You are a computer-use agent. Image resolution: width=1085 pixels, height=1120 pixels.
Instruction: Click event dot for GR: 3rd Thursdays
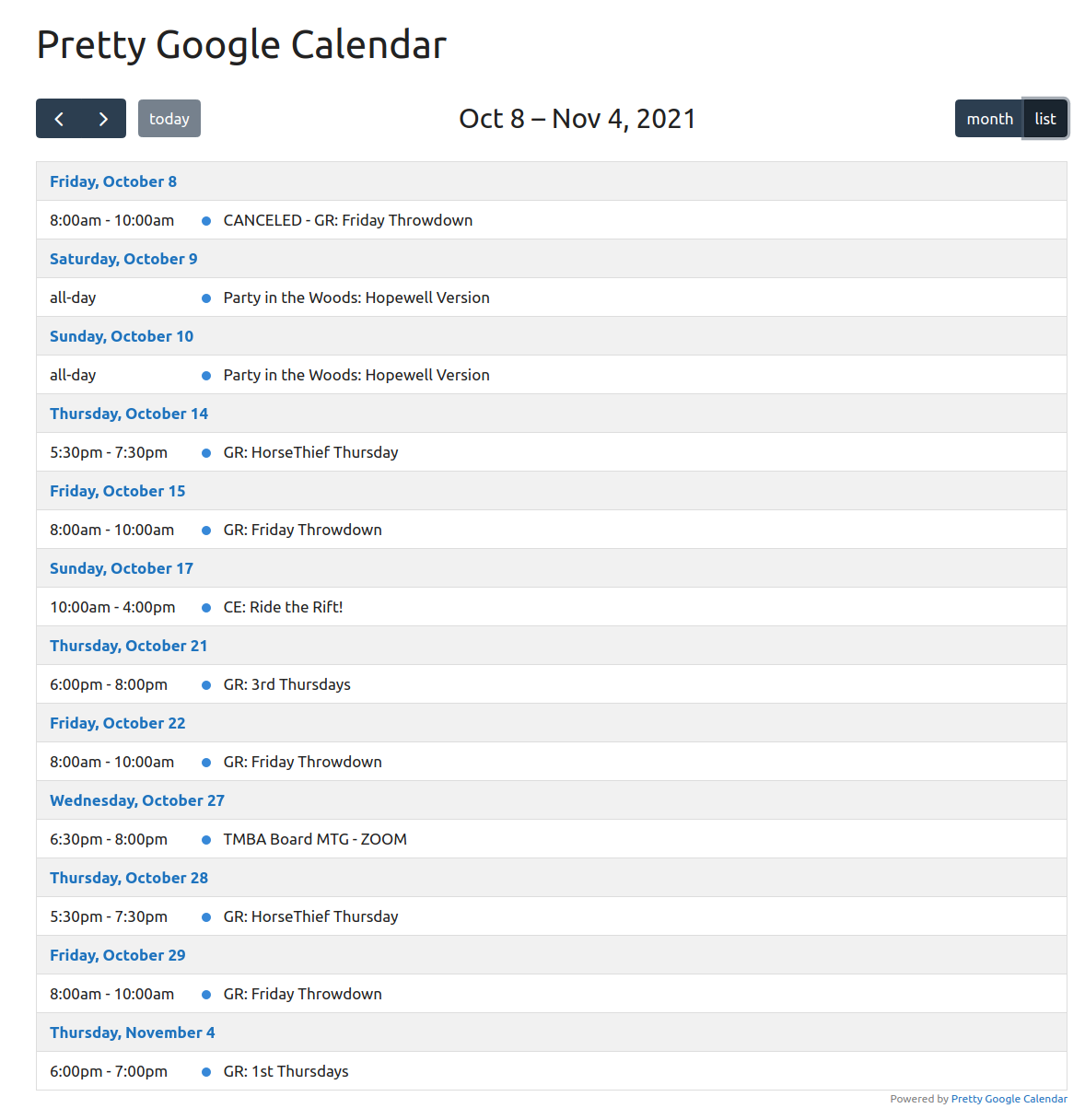[206, 685]
